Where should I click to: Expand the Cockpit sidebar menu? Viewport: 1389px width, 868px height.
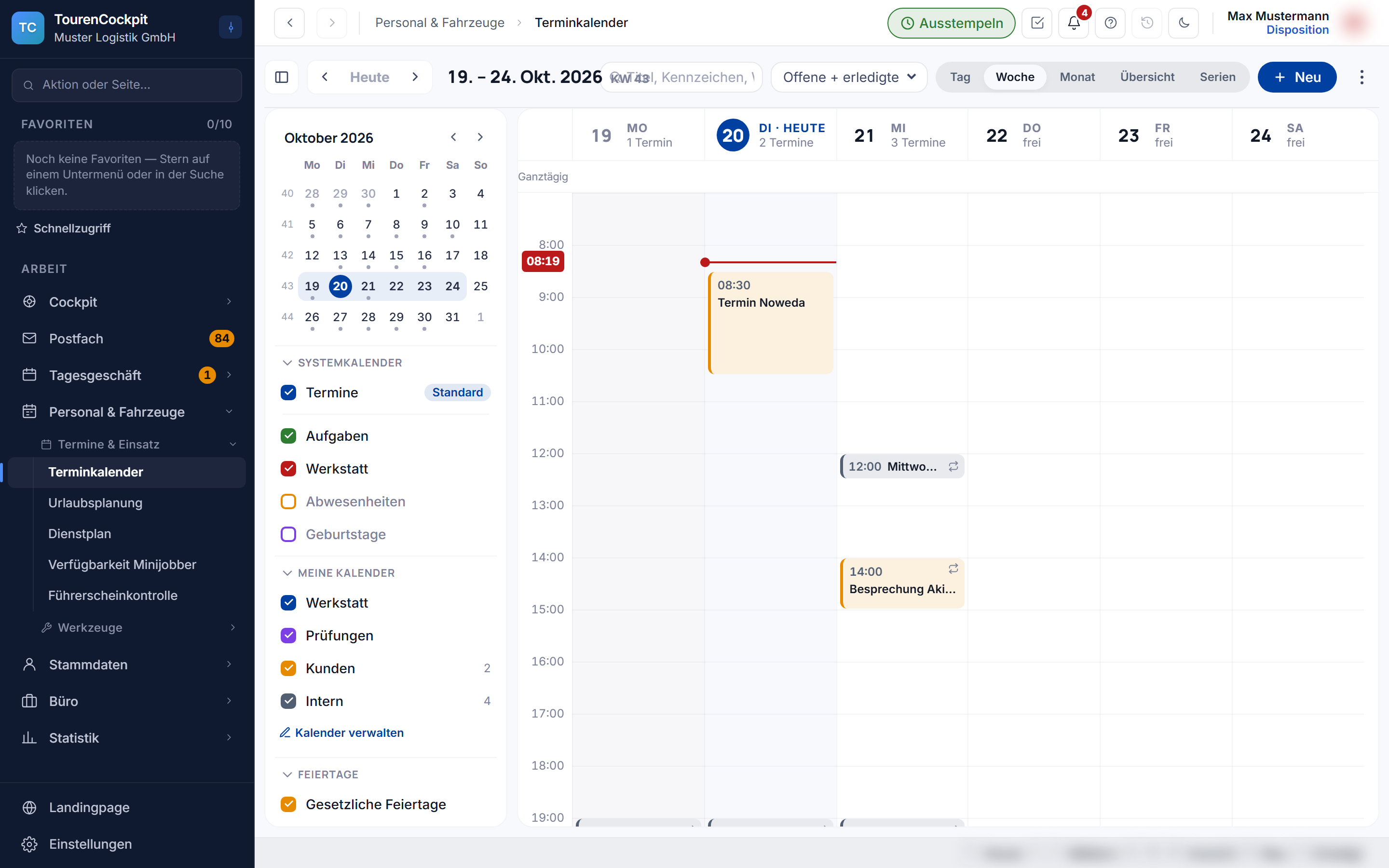pyautogui.click(x=127, y=302)
